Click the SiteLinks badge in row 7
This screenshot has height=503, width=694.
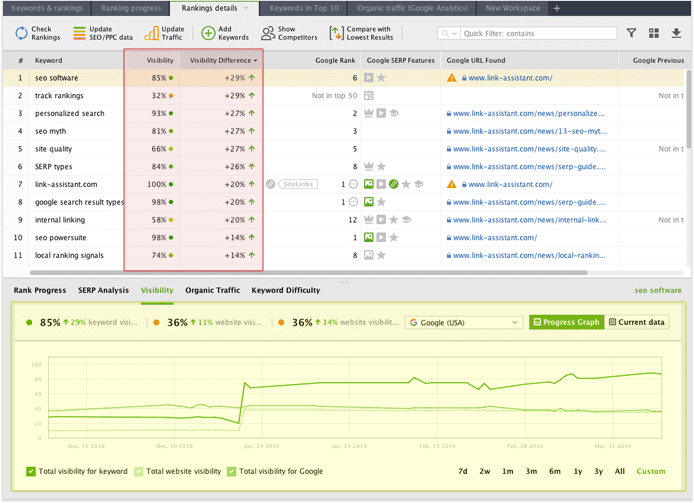point(298,184)
